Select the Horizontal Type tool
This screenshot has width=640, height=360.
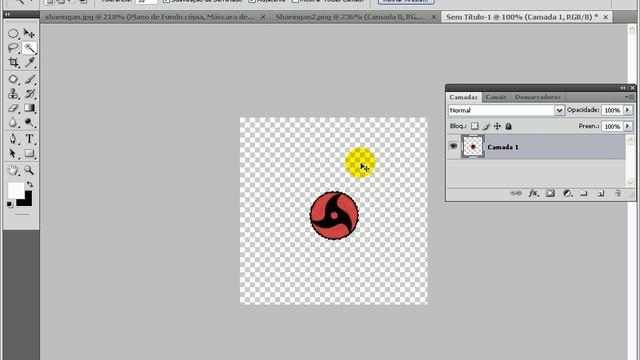coord(29,139)
